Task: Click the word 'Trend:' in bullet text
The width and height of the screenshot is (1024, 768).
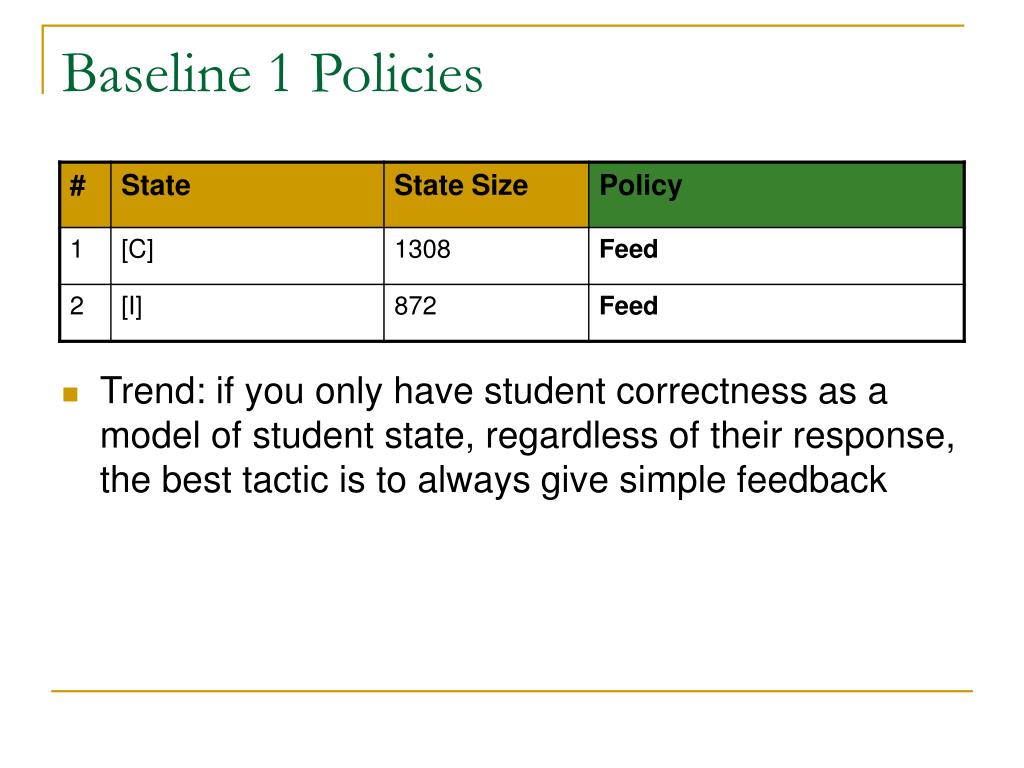Action: tap(152, 391)
